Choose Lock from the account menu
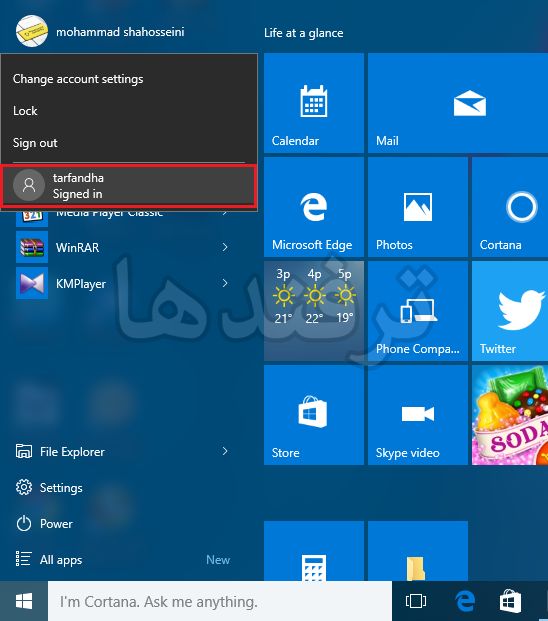The width and height of the screenshot is (548, 621). [x=25, y=111]
